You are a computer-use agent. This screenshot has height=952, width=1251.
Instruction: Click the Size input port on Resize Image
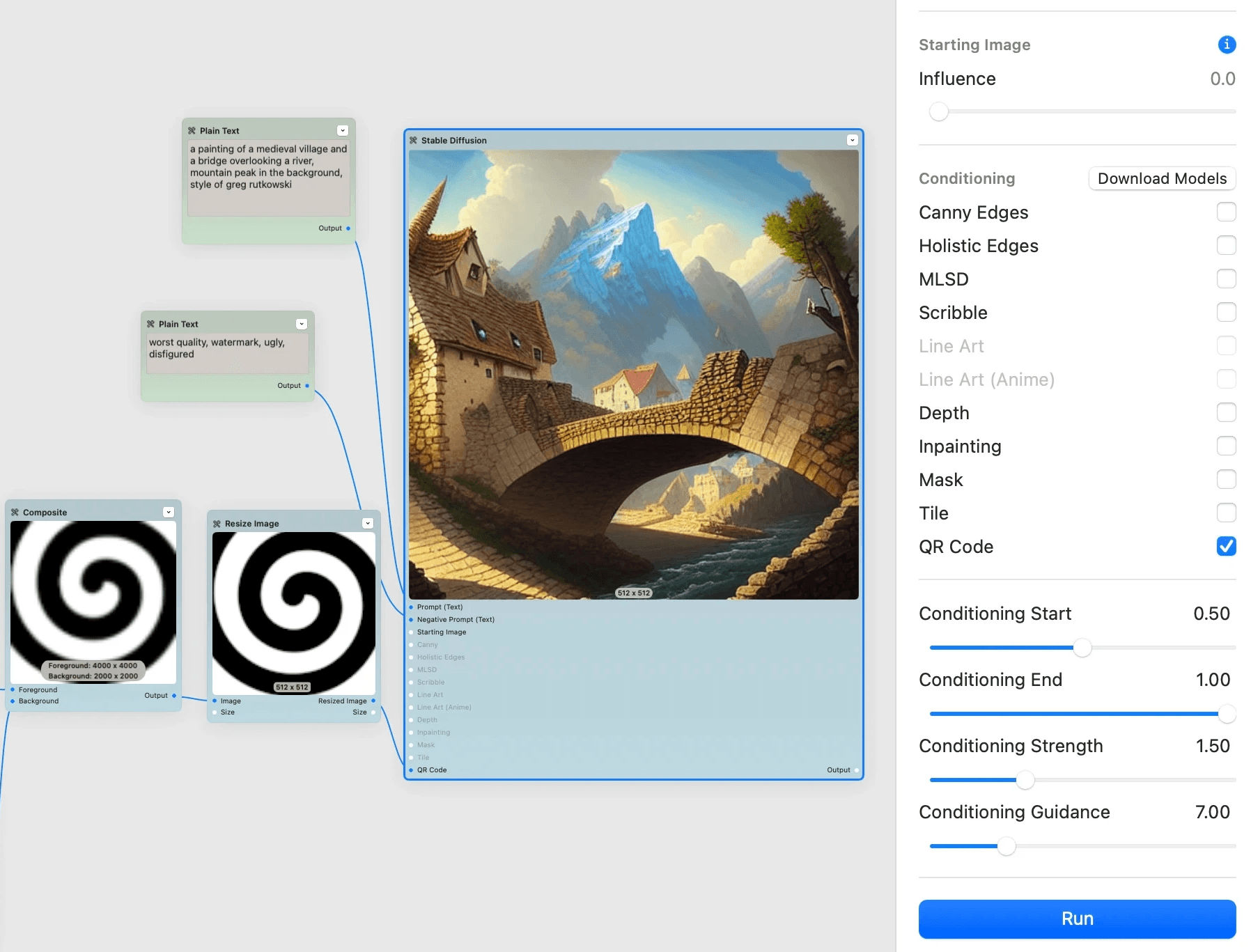pyautogui.click(x=215, y=712)
